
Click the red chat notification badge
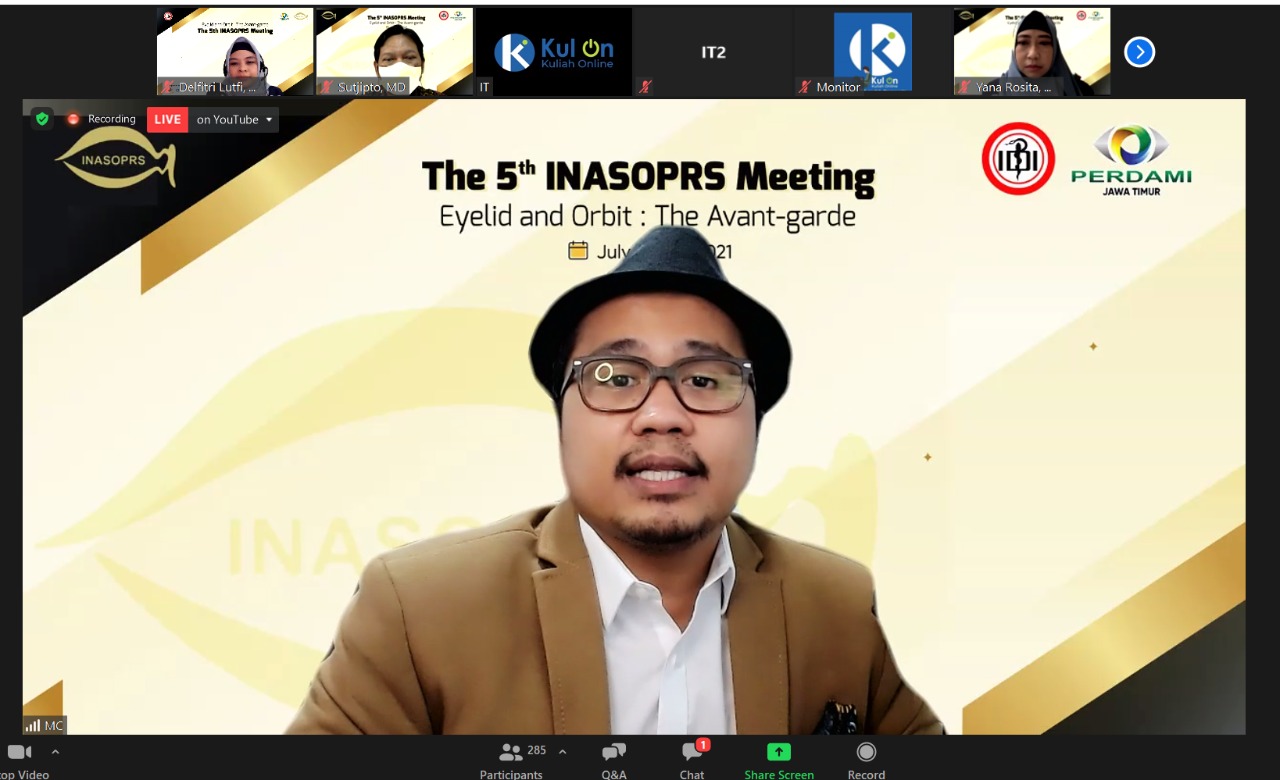(703, 745)
